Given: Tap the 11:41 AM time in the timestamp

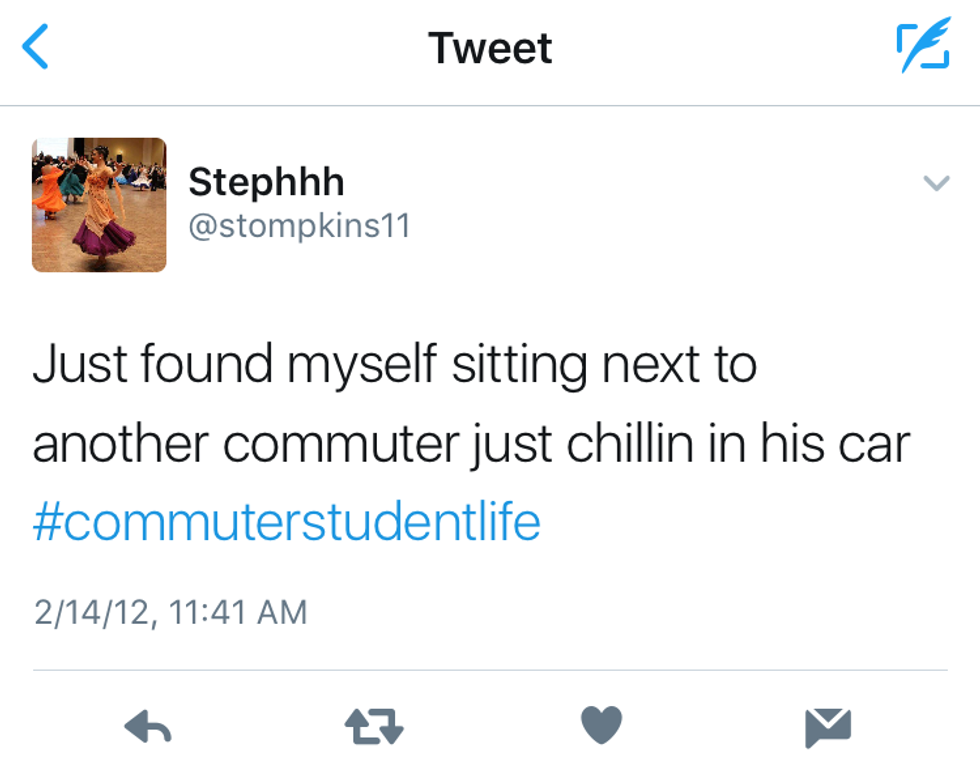Looking at the screenshot, I should coord(237,612).
